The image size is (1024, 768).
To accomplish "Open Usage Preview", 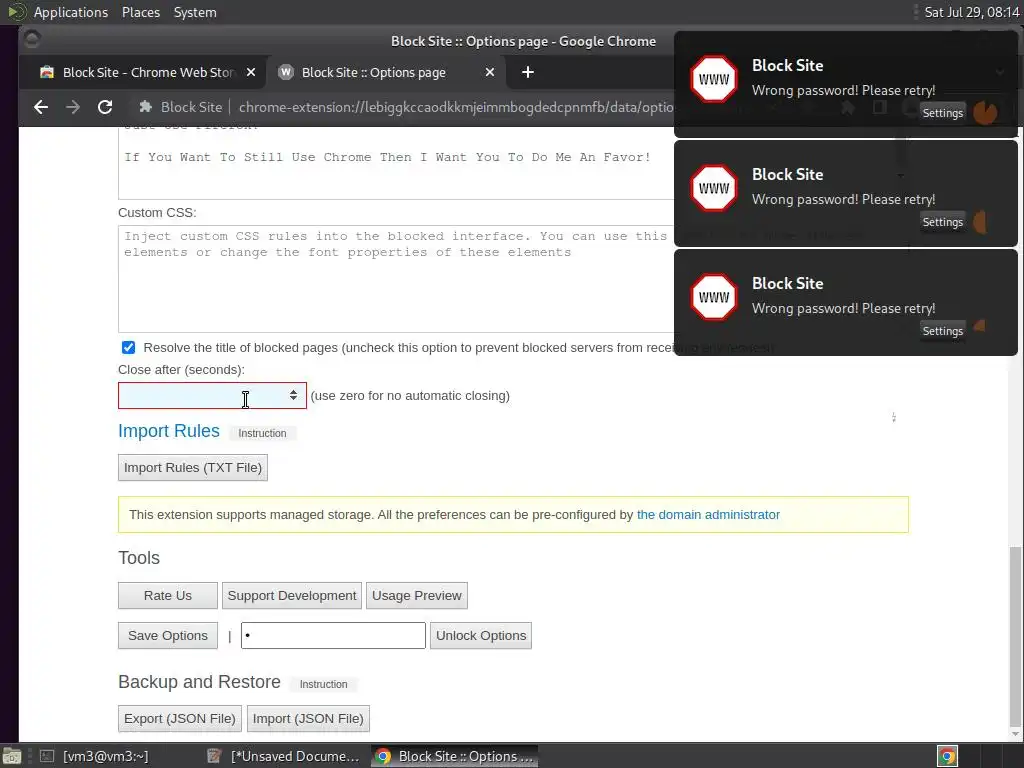I will 417,596.
